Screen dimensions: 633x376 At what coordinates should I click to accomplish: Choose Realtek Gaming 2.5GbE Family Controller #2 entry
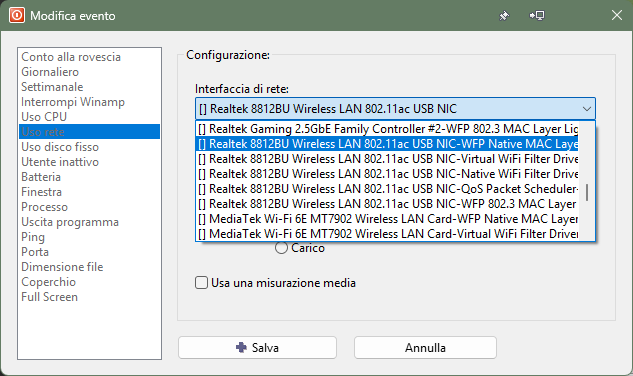(x=388, y=129)
